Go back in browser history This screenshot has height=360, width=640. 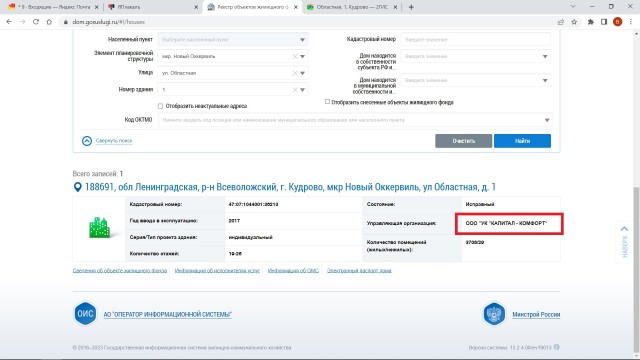pyautogui.click(x=9, y=22)
